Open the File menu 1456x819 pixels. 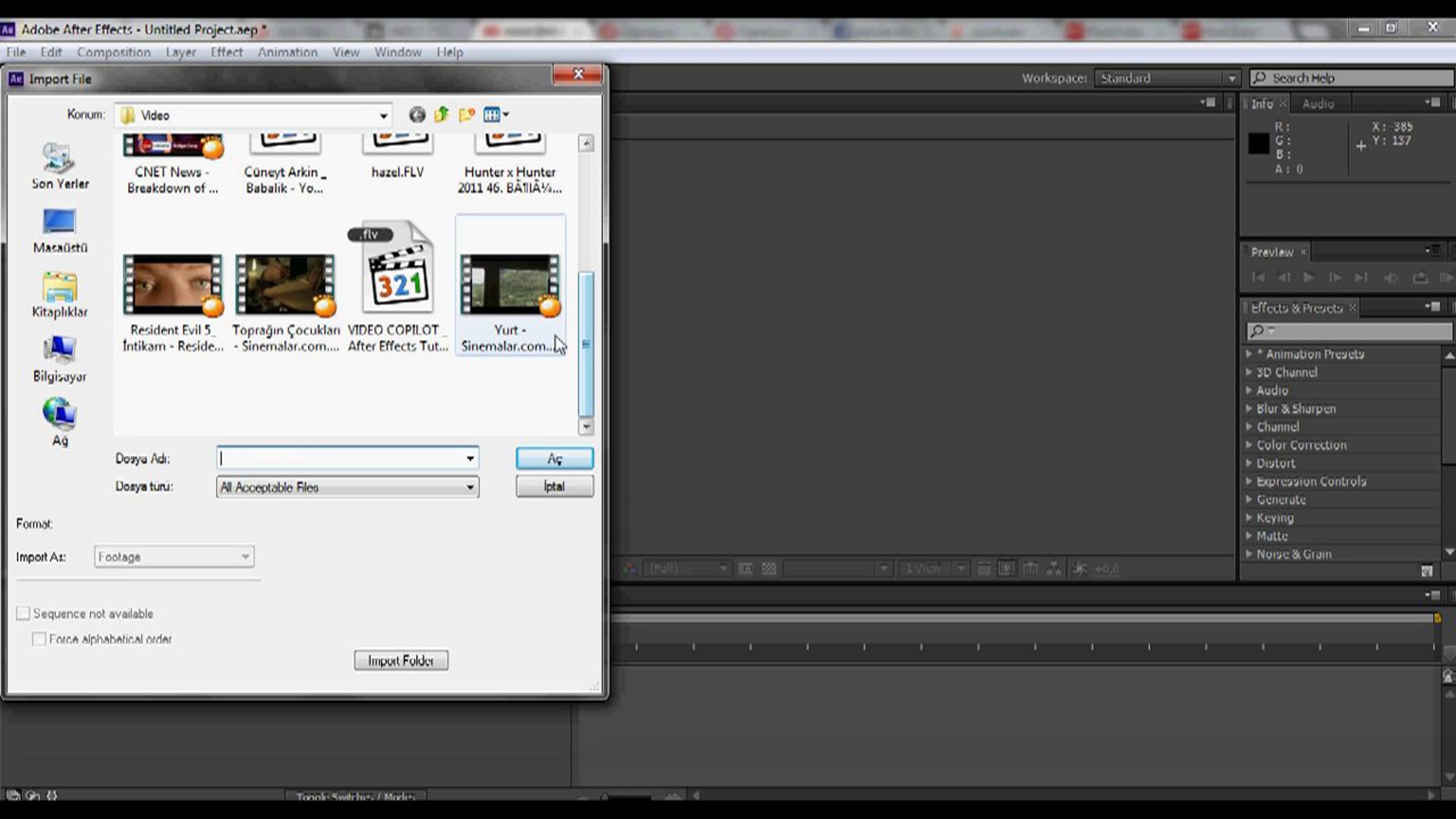(x=16, y=52)
